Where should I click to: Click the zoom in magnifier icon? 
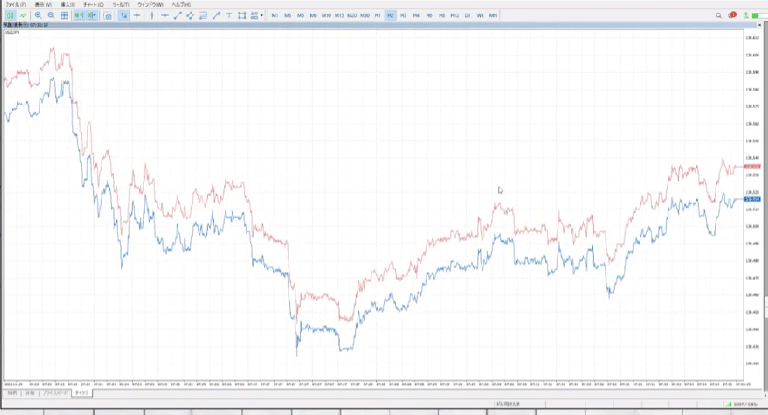click(x=38, y=16)
